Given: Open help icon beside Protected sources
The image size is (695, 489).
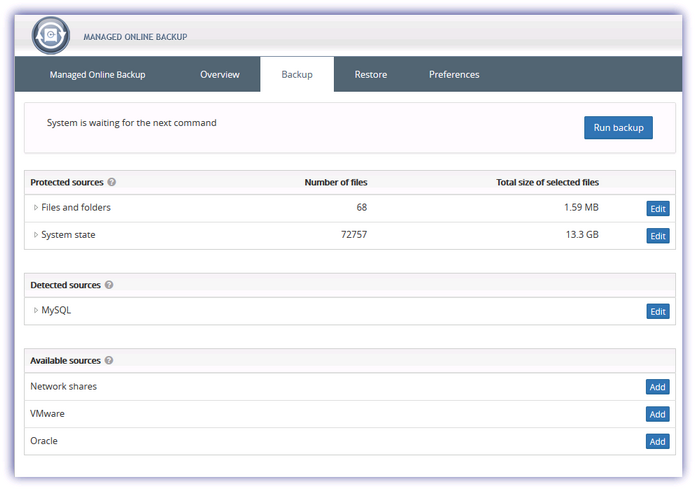Looking at the screenshot, I should pyautogui.click(x=112, y=182).
